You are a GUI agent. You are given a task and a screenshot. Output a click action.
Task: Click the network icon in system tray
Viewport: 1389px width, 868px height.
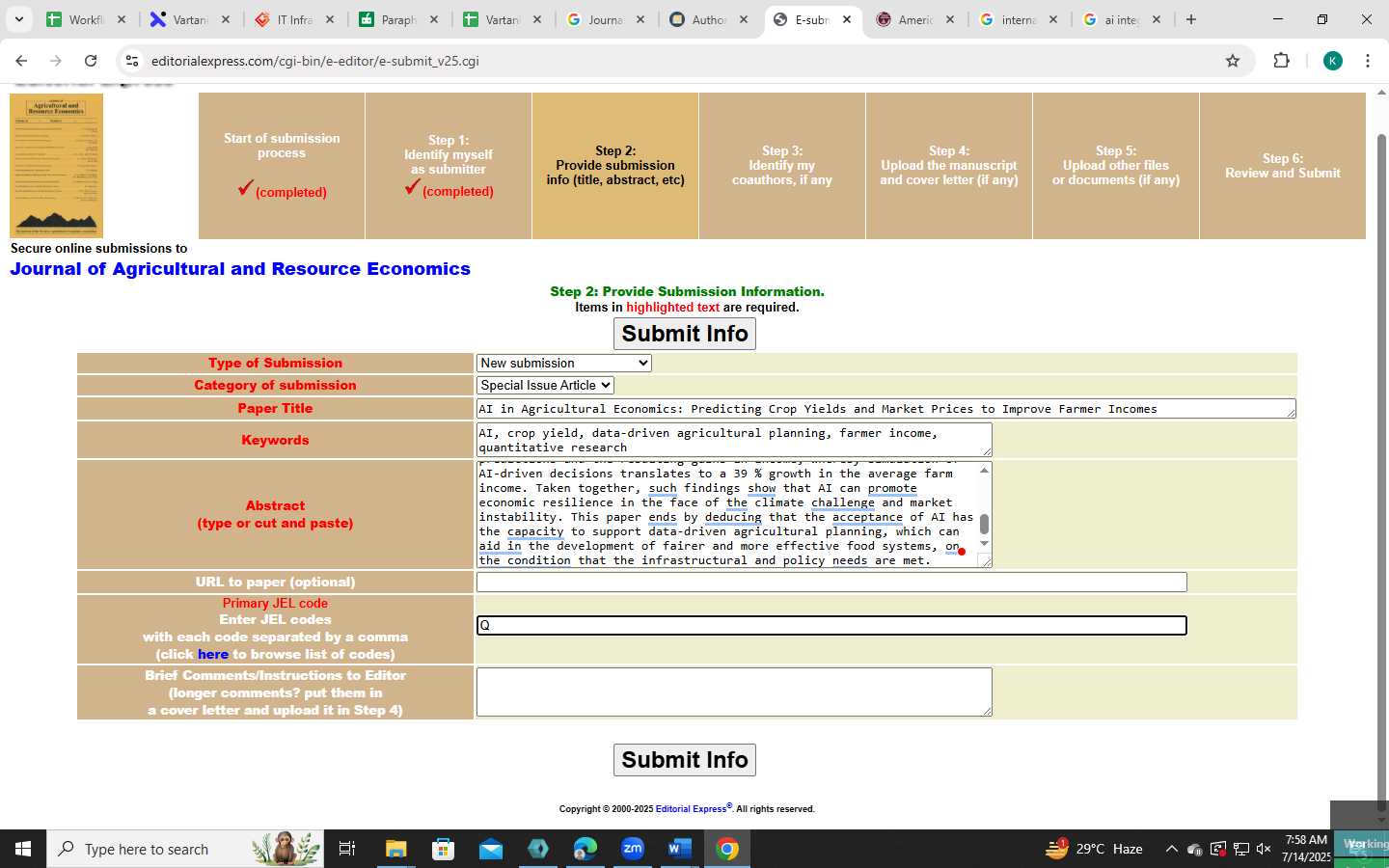pos(1240,849)
